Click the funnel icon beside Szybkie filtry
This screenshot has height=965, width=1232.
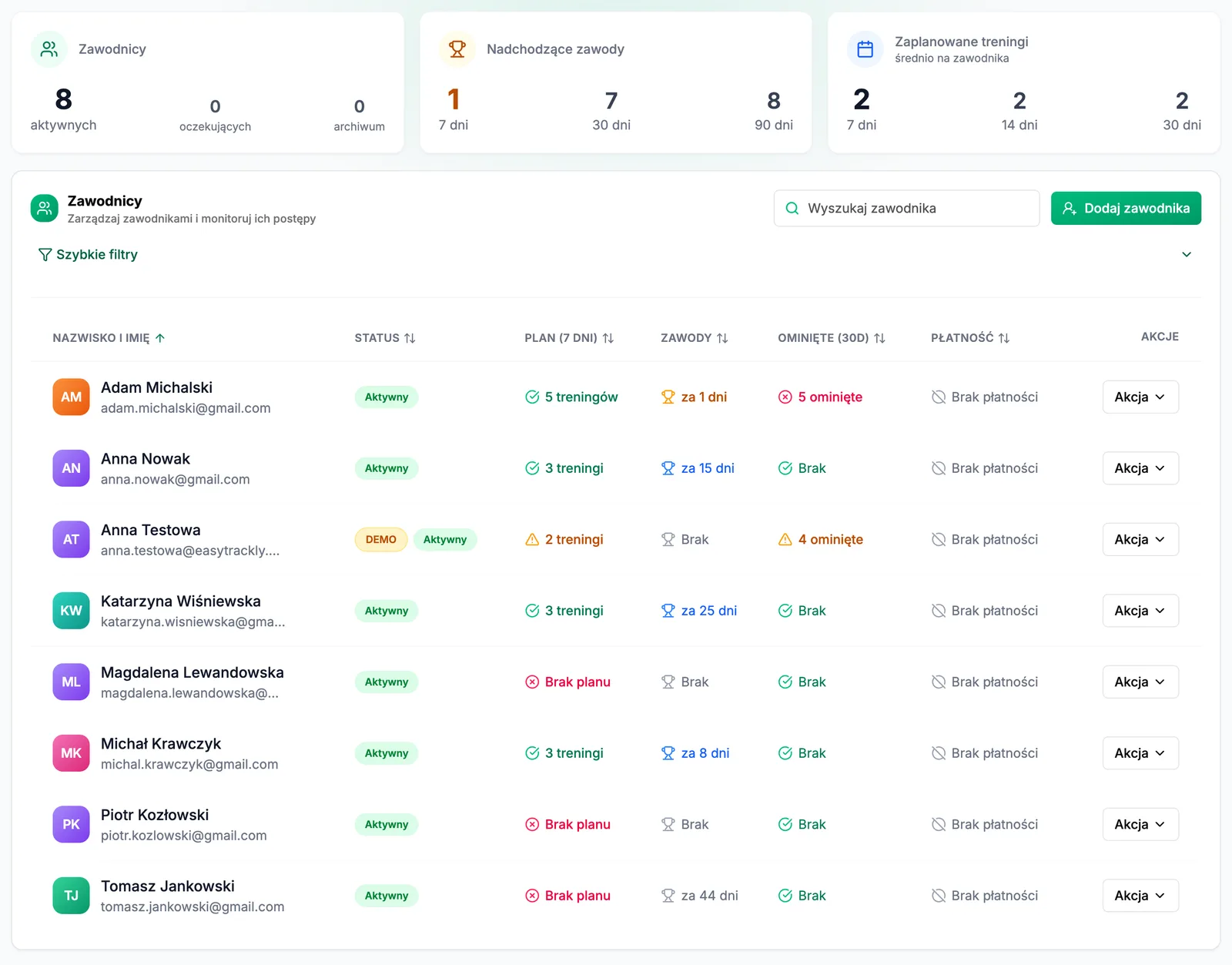[x=45, y=255]
